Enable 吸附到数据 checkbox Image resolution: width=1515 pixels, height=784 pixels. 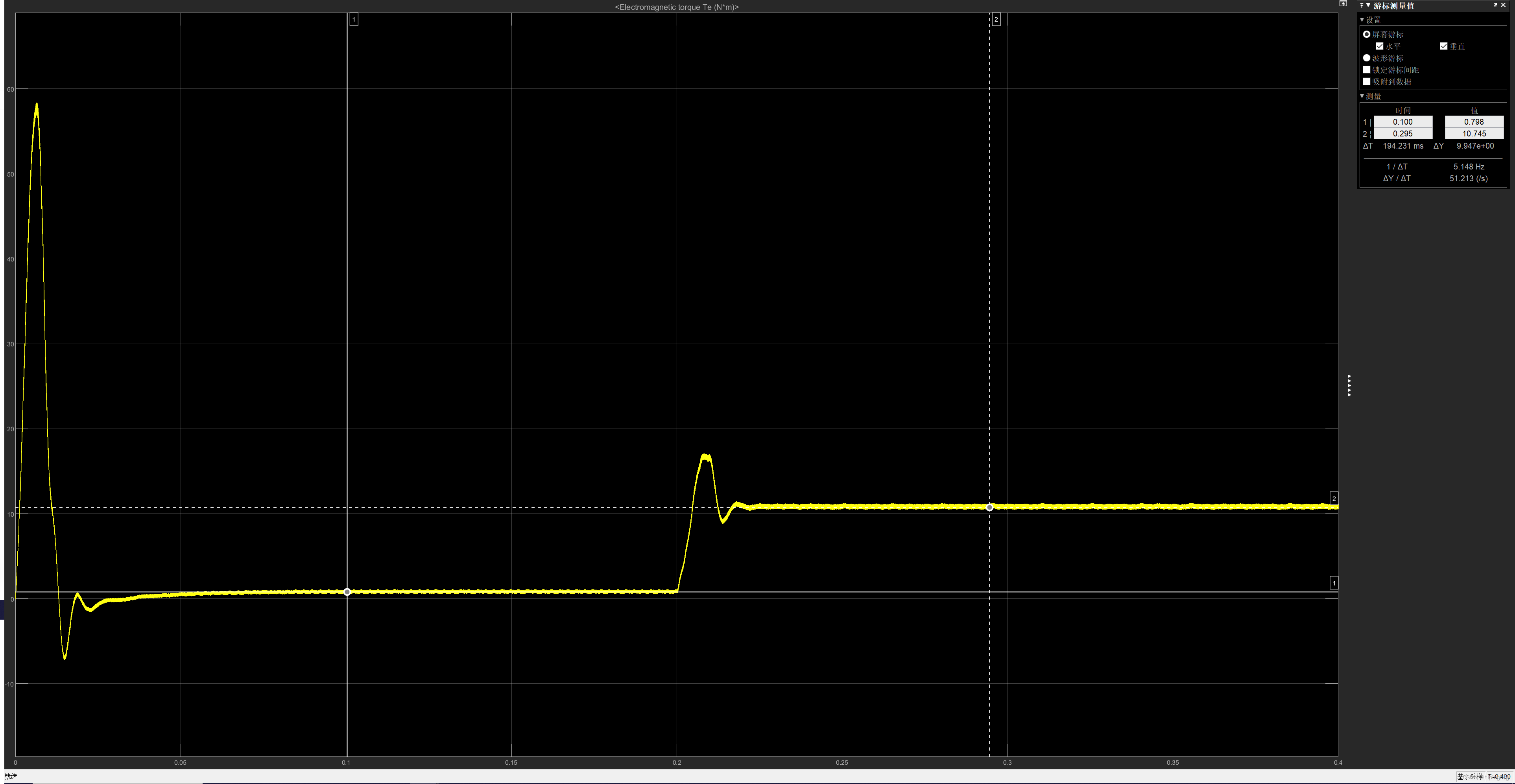point(1367,82)
